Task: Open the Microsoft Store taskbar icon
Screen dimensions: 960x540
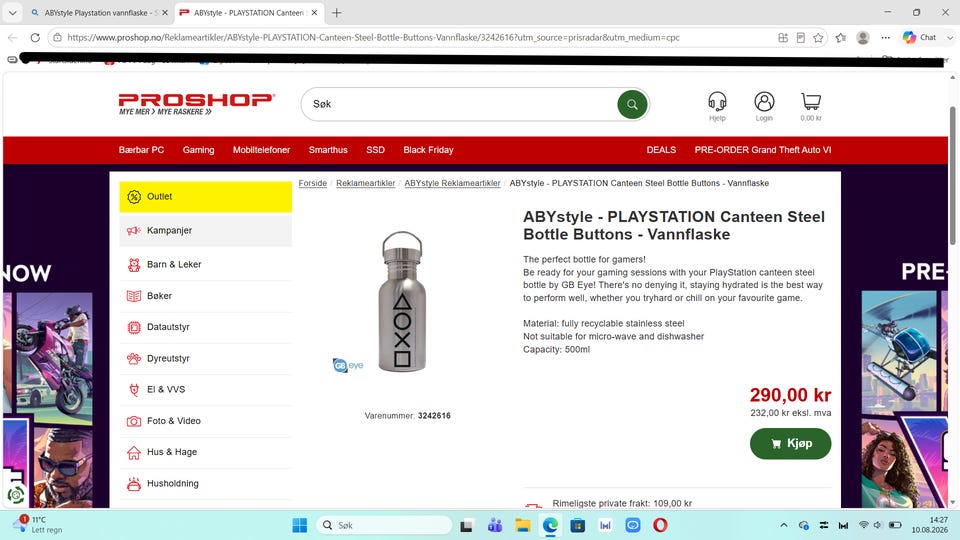Action: click(577, 525)
